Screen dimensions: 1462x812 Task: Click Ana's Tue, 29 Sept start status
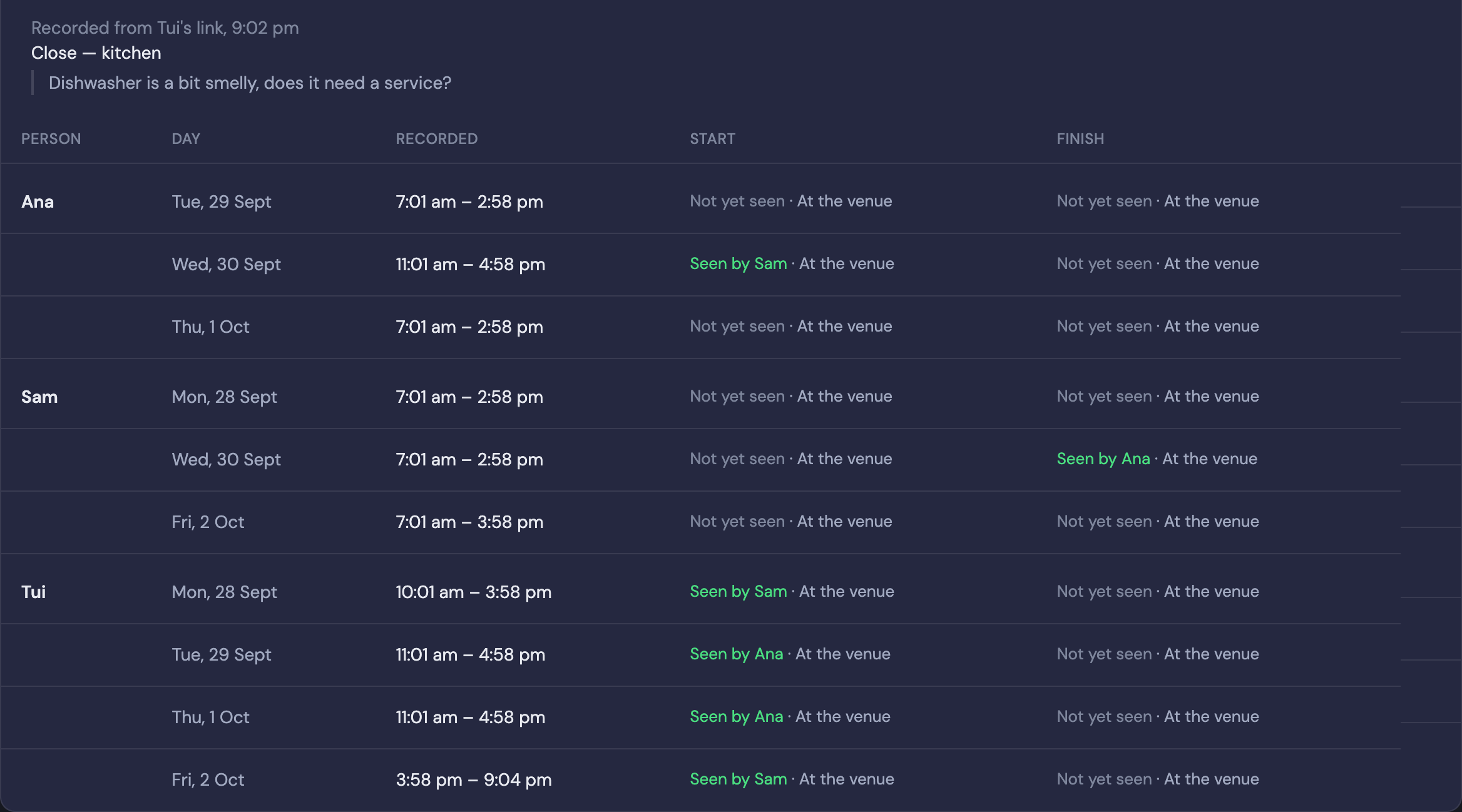[x=791, y=201]
